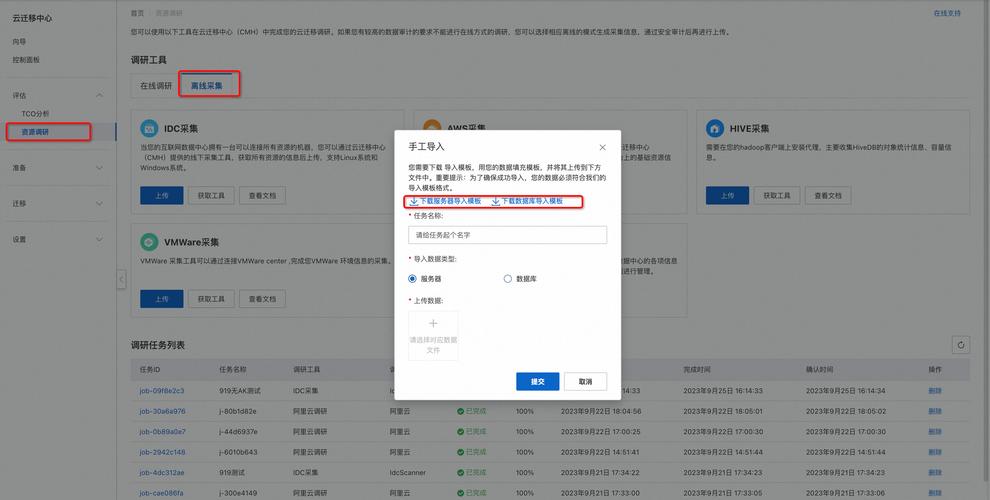Click 上传 on the IDC采集 card
Screen dimensions: 990x500
162,196
